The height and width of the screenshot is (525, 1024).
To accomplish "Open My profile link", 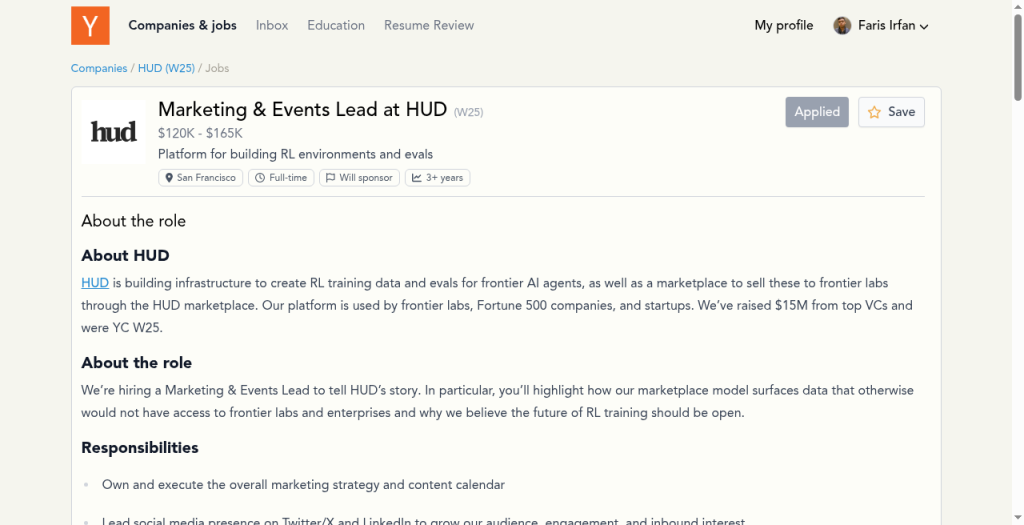I will 784,25.
